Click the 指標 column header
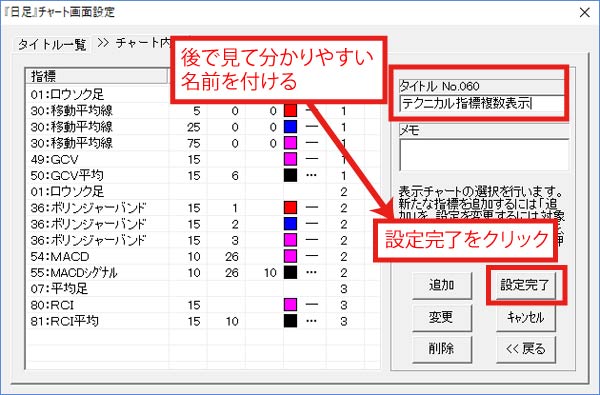 point(97,76)
